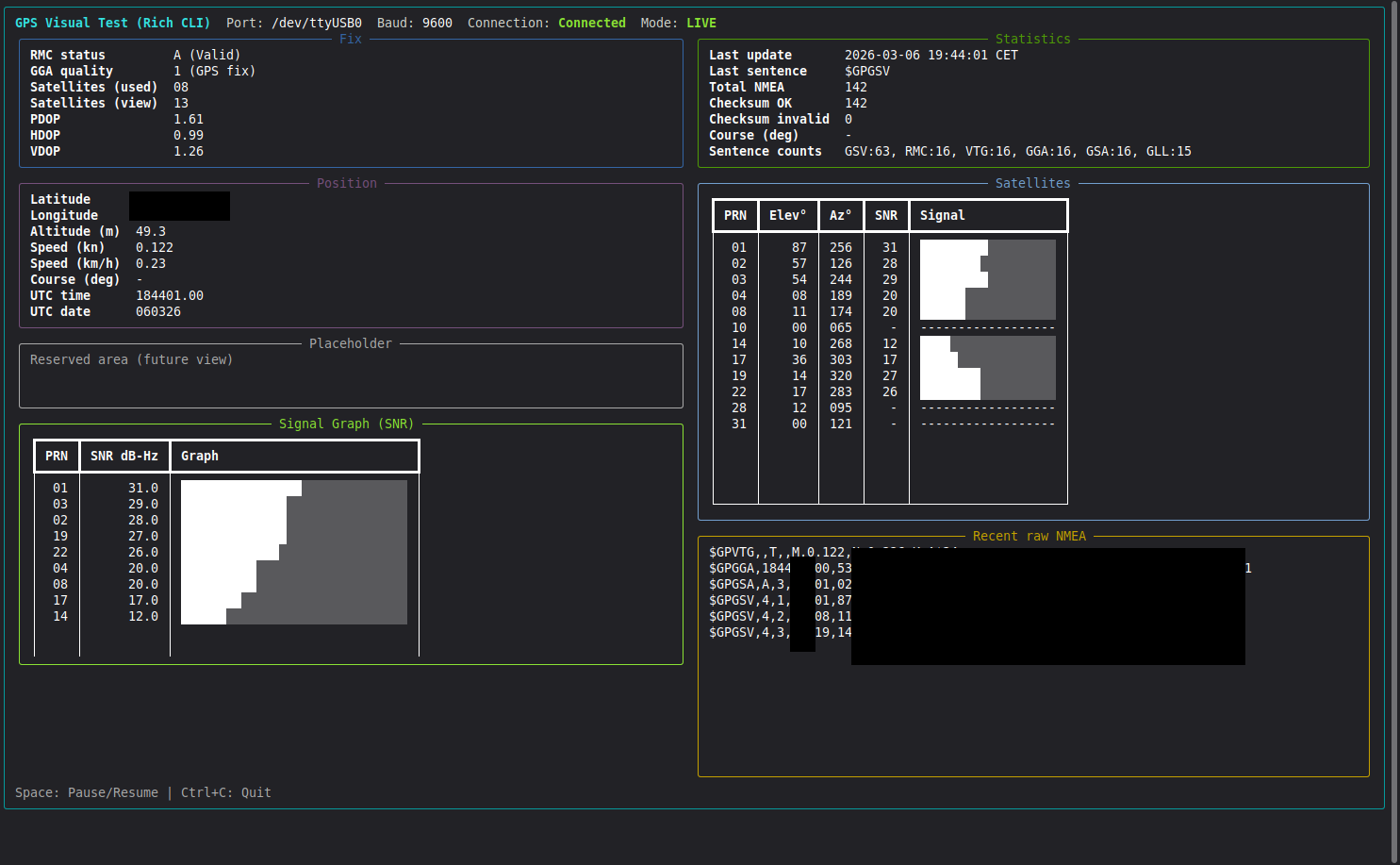Click the Last update timestamp 2026-03-06 19:44:01 CET

coord(931,55)
